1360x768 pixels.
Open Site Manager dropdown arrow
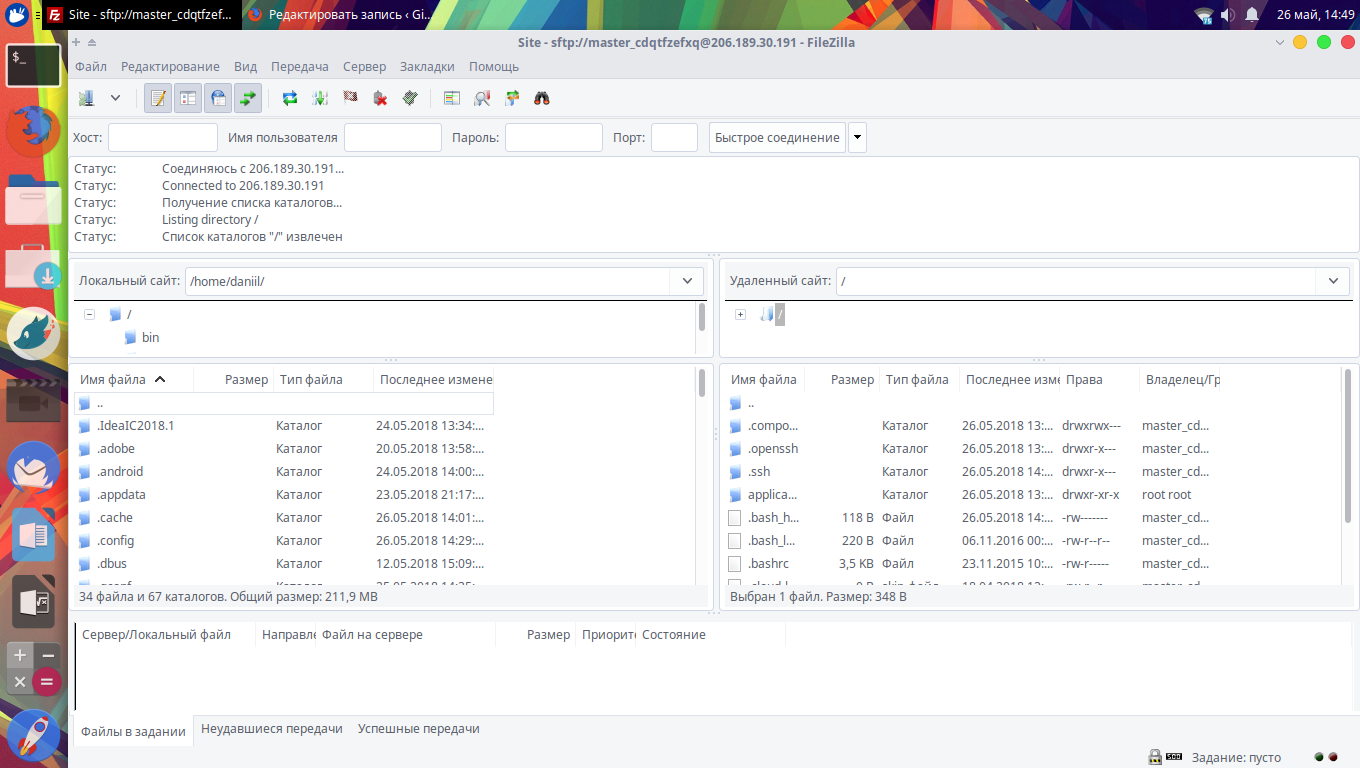point(115,98)
